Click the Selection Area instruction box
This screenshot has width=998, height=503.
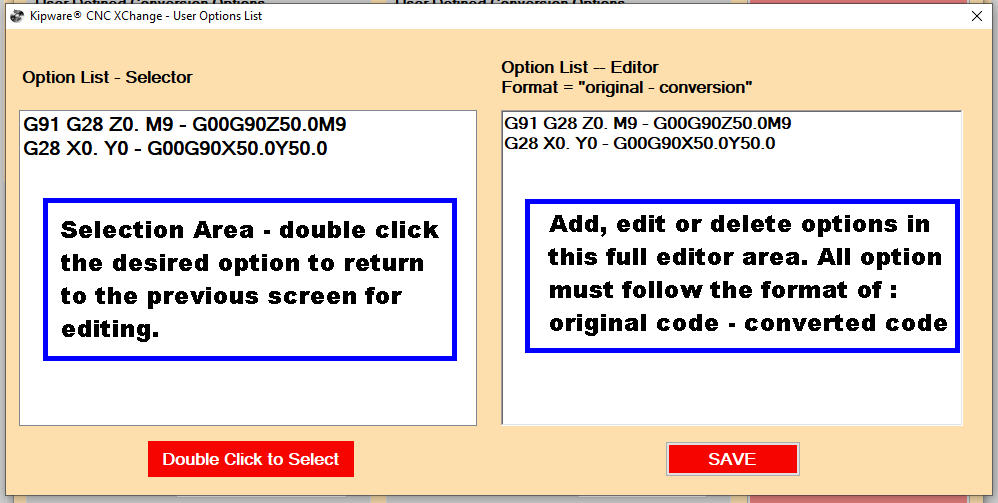[250, 280]
